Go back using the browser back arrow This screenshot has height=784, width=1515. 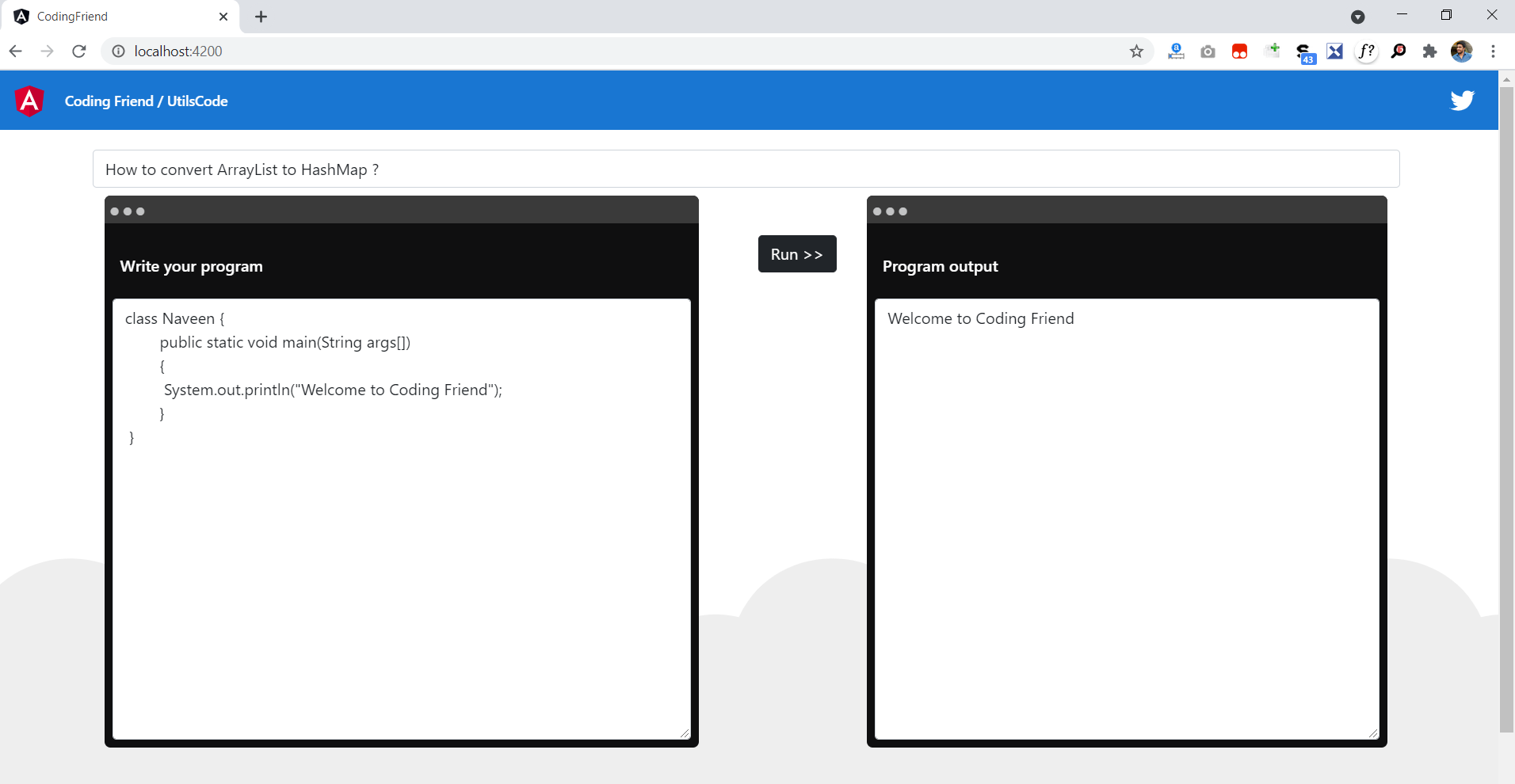16,51
